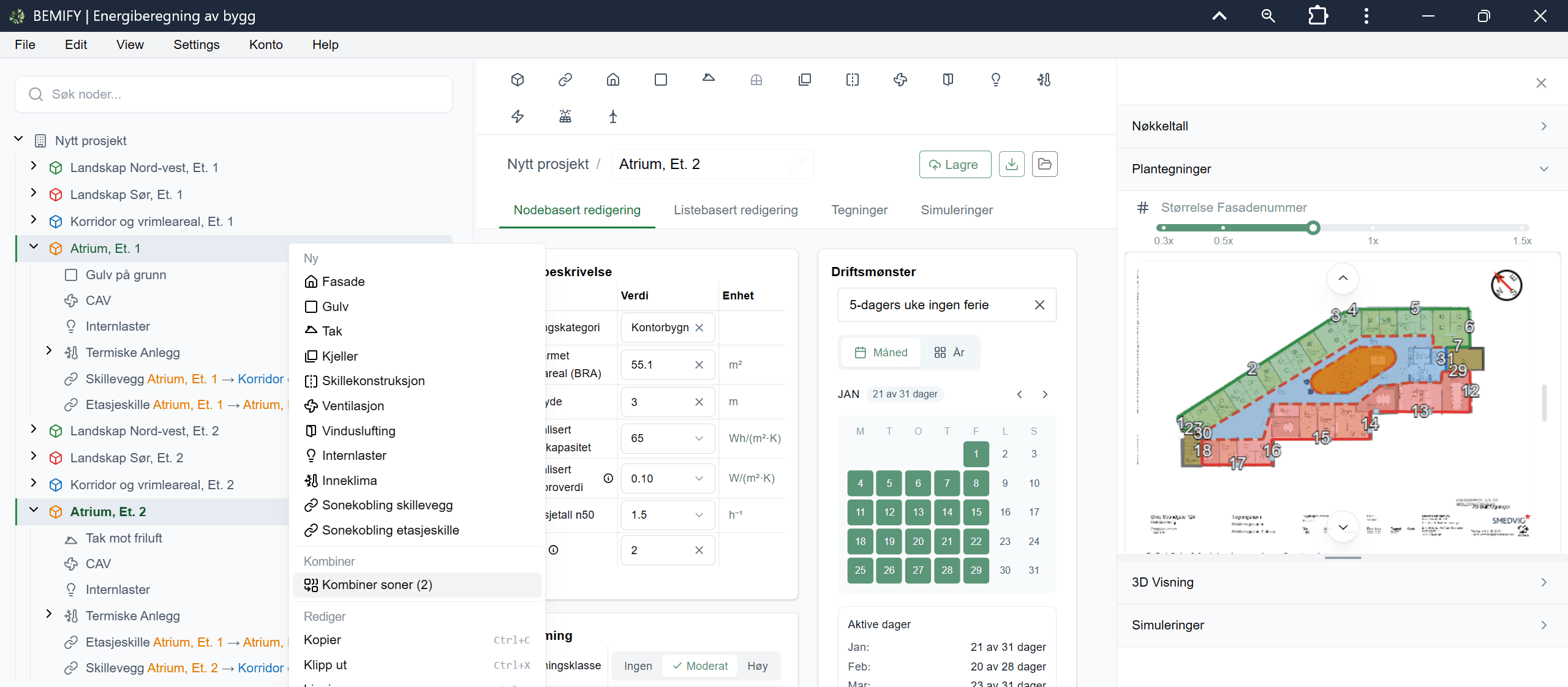The width and height of the screenshot is (1568, 687).
Task: Go to previous month in calendar
Action: tap(1020, 394)
